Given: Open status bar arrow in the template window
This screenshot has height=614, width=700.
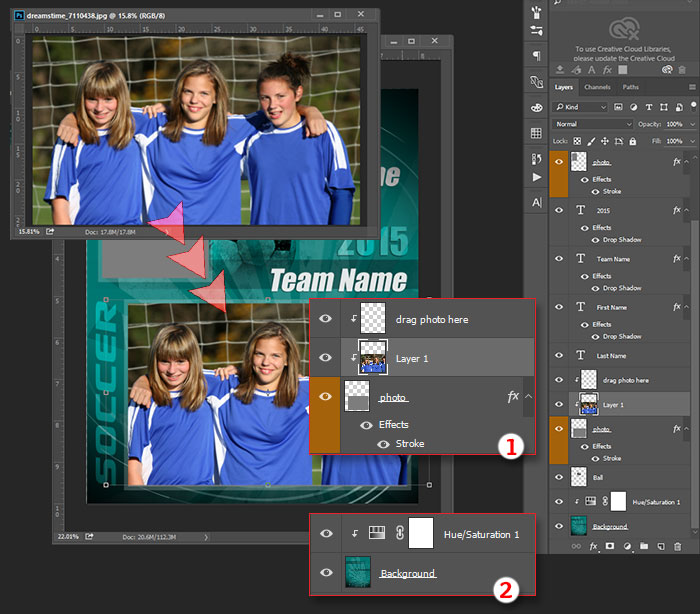Looking at the screenshot, I should [x=206, y=537].
